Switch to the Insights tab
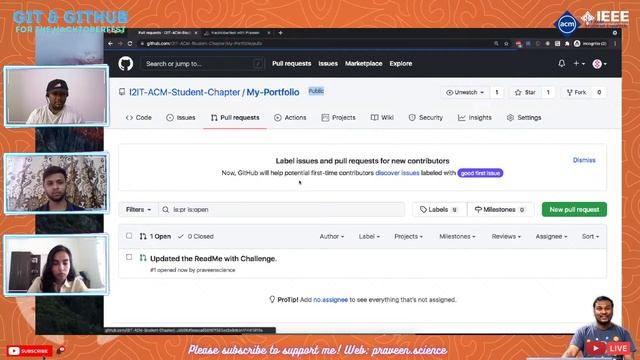The image size is (640, 360). point(475,118)
